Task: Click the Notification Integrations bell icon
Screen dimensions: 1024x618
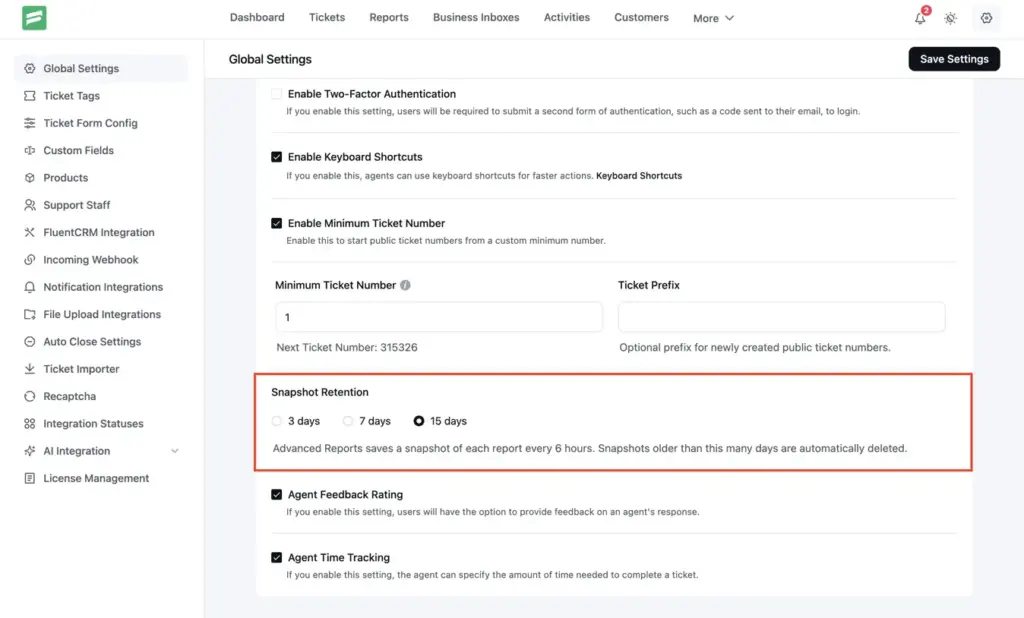Action: pyautogui.click(x=29, y=287)
